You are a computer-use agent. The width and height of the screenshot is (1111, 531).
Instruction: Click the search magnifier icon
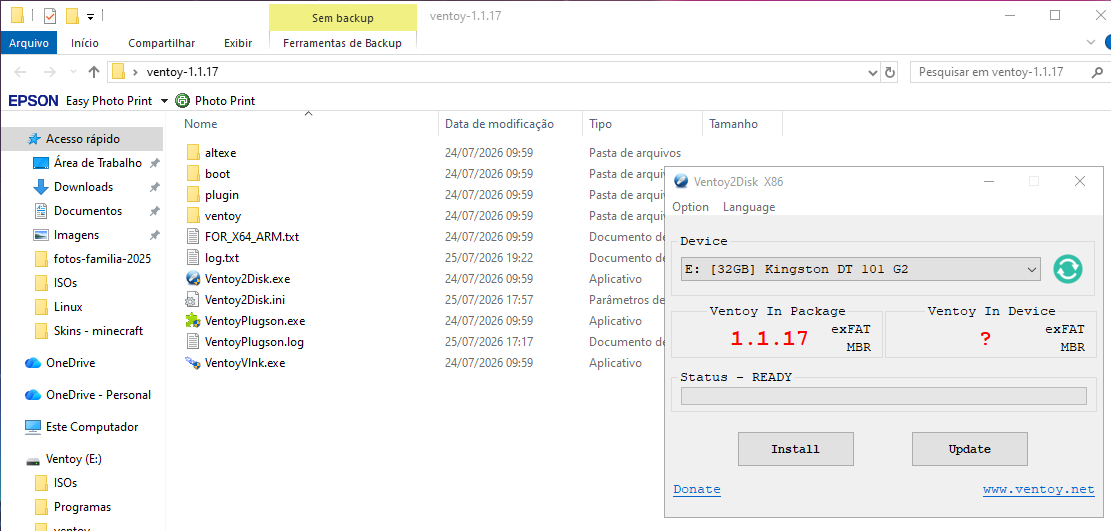1097,72
